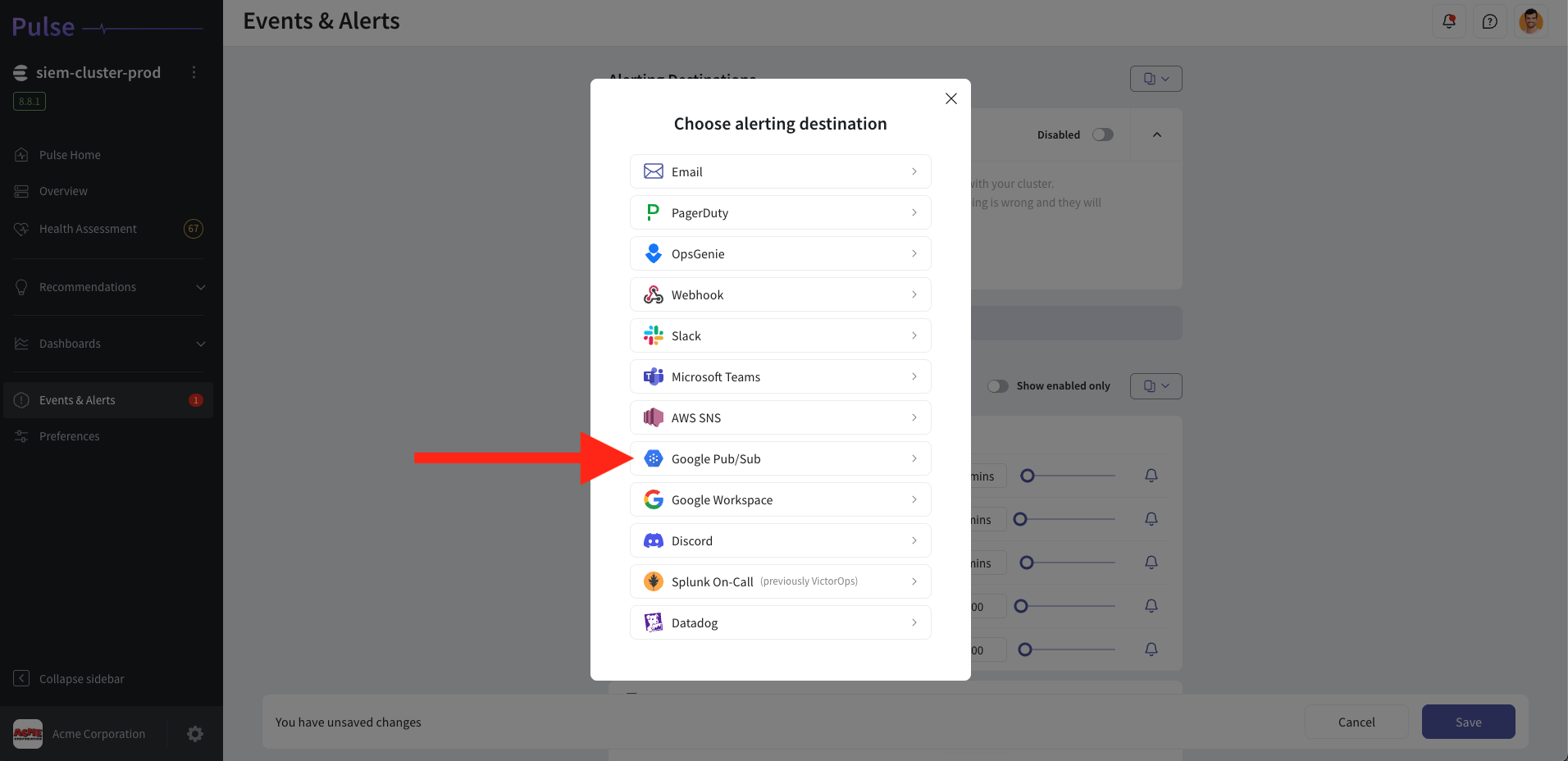This screenshot has height=761, width=1568.
Task: Choose the Slack destination option
Action: pos(780,335)
